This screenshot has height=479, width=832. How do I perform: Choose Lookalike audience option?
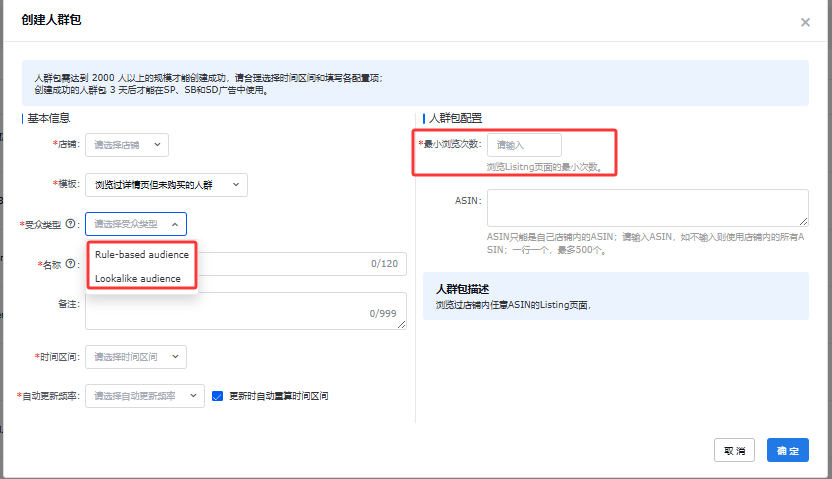point(138,278)
